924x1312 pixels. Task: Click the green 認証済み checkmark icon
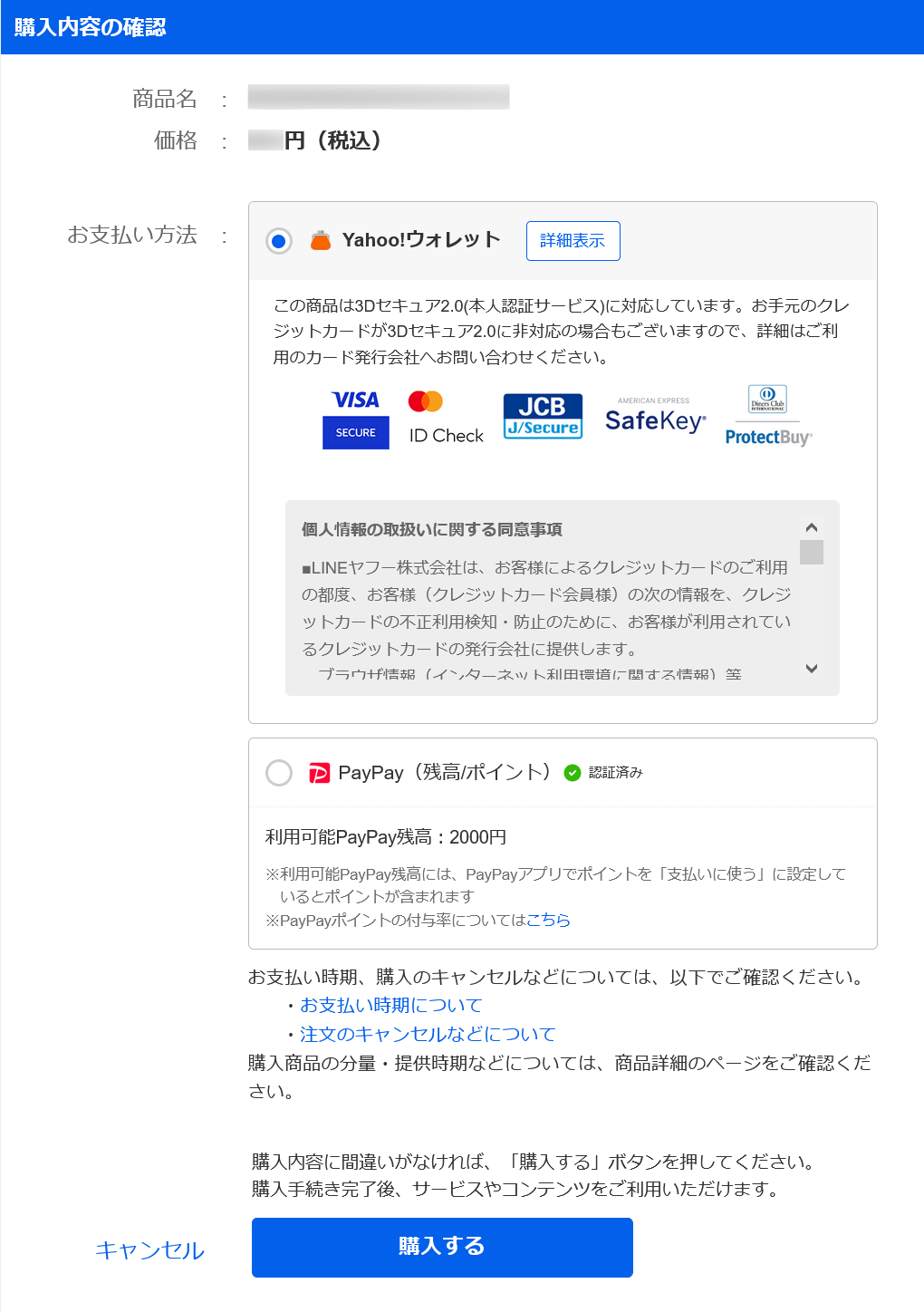pyautogui.click(x=573, y=773)
